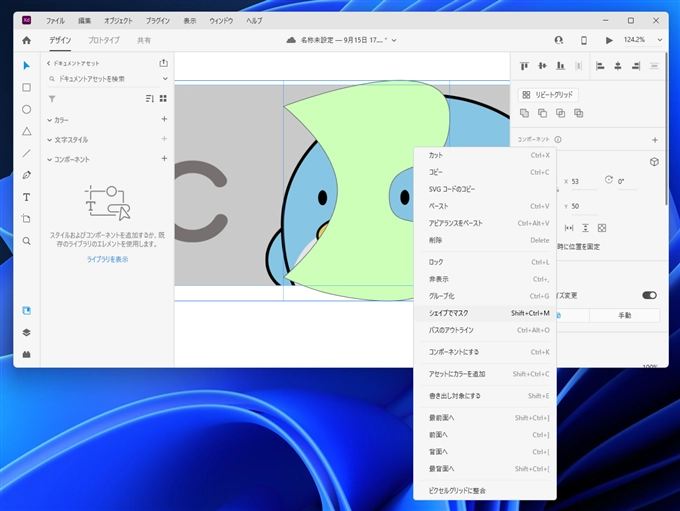Image resolution: width=680 pixels, height=511 pixels.
Task: Open the asset search dropdown chevron
Action: (165, 79)
